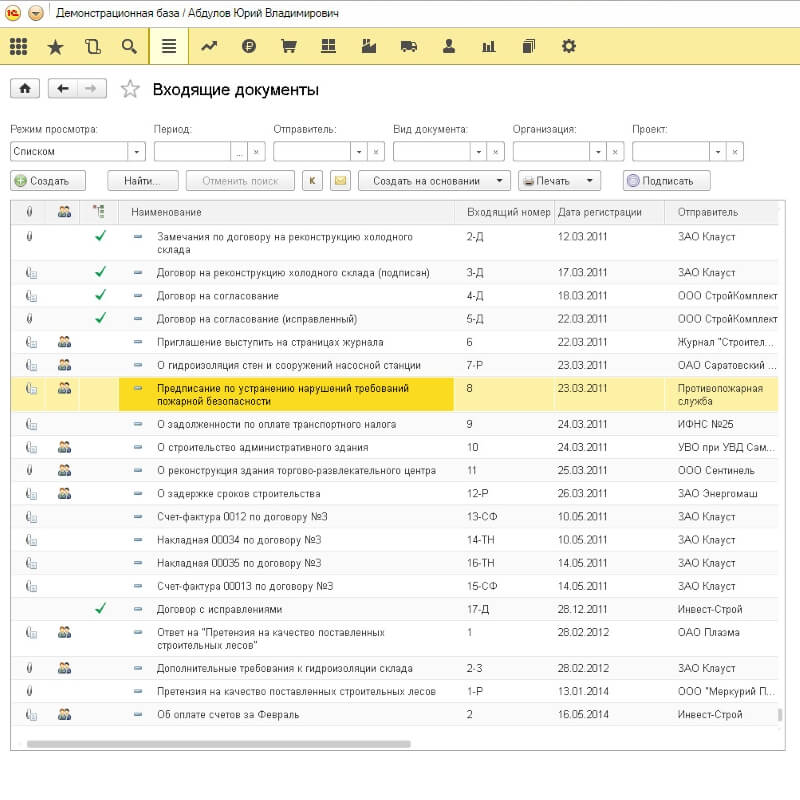The height and width of the screenshot is (800, 800).
Task: Click in the Период input field
Action: coord(192,152)
